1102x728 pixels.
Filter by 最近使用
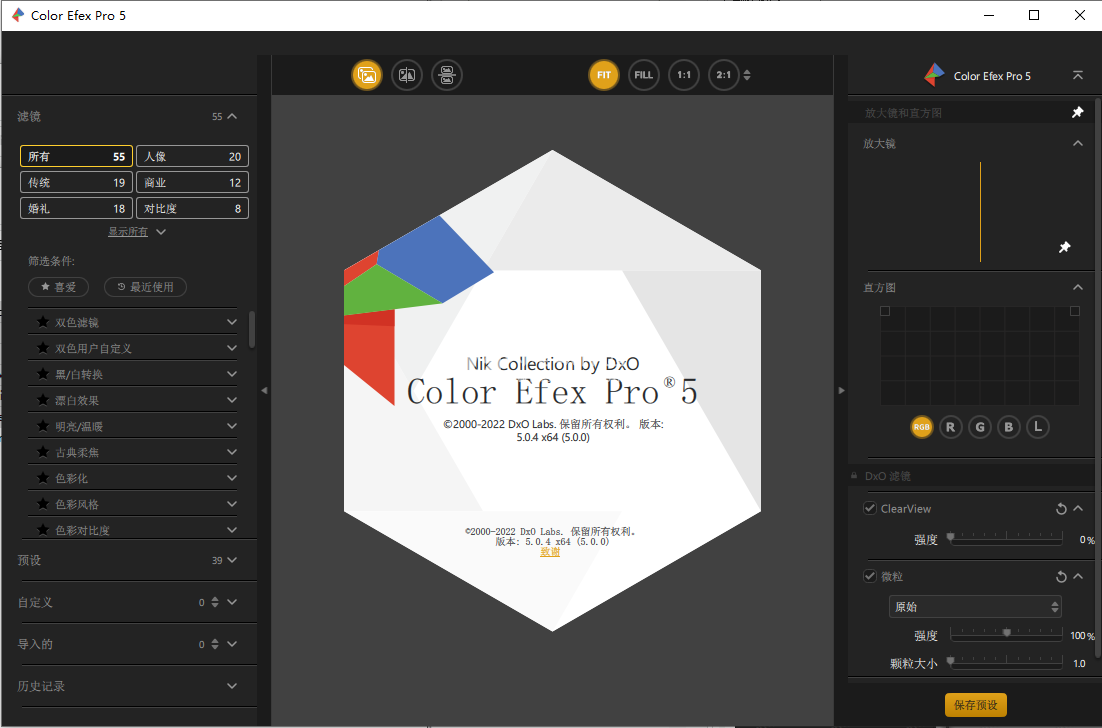tap(145, 287)
